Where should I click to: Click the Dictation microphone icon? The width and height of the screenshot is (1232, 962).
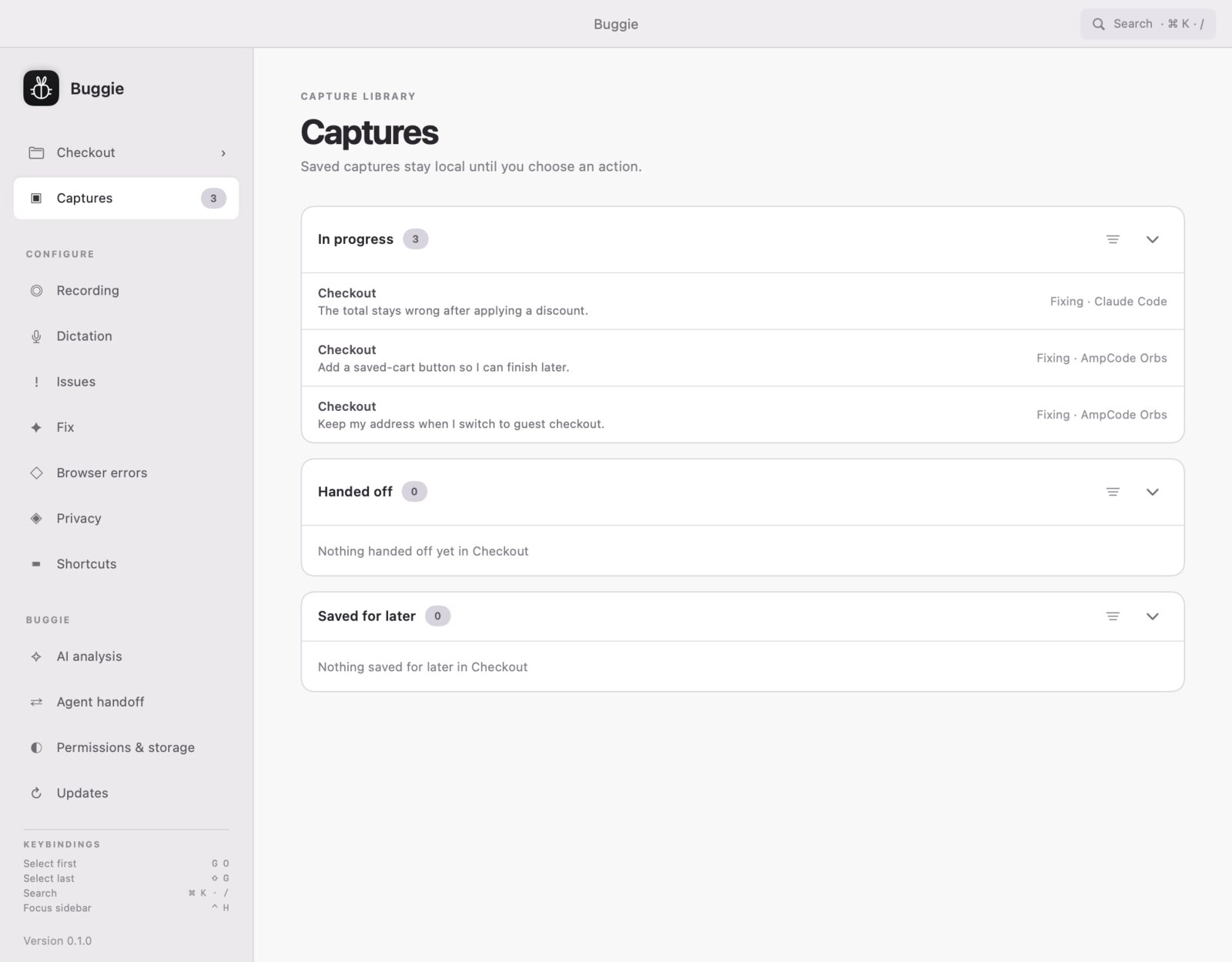click(36, 336)
